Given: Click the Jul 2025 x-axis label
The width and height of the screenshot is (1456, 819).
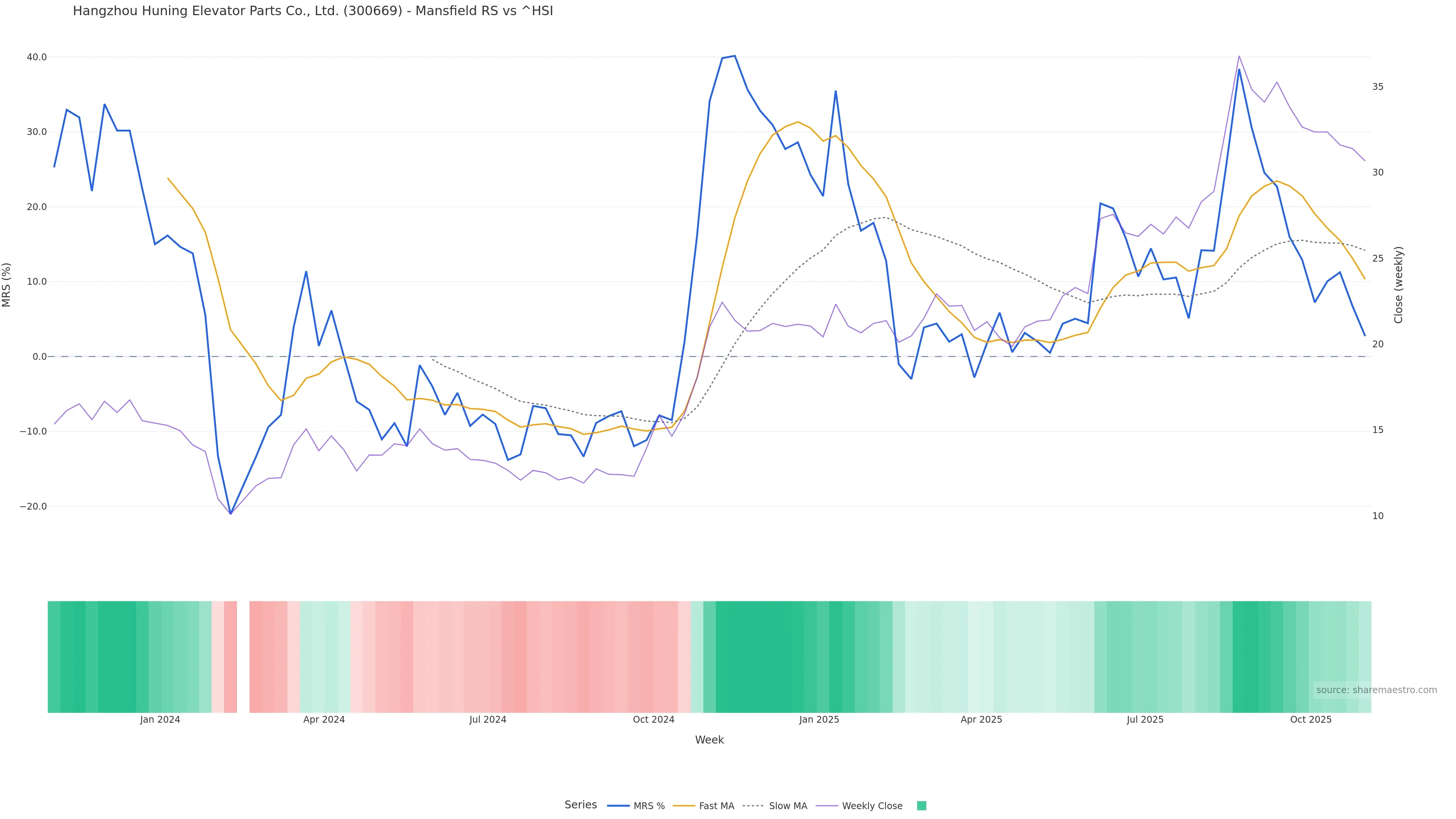Looking at the screenshot, I should coord(1145,720).
